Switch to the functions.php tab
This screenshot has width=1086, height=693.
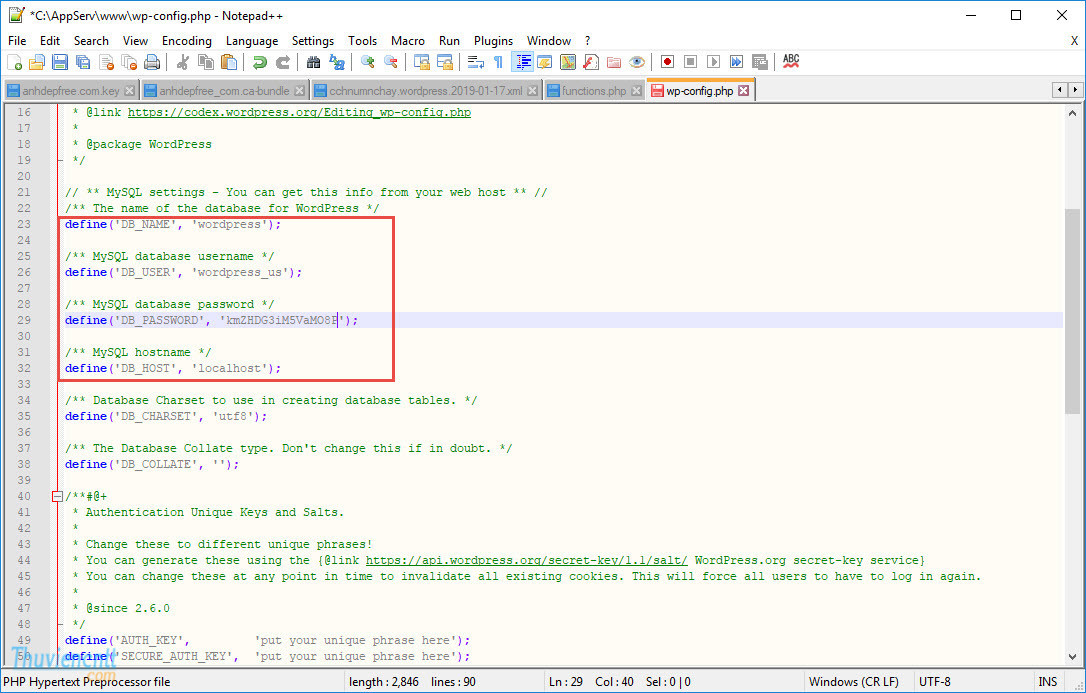click(594, 91)
